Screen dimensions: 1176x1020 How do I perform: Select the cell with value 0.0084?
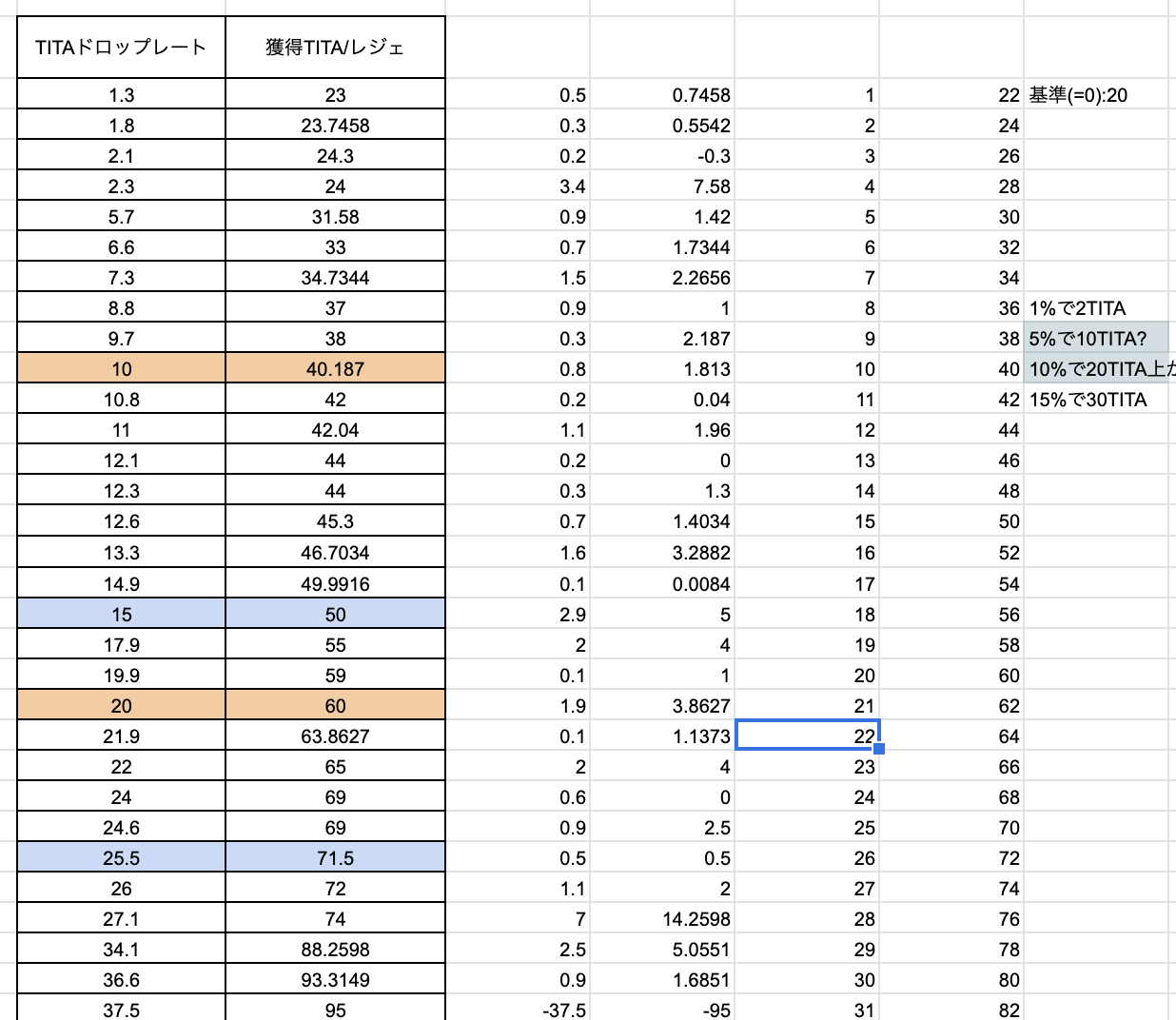click(663, 583)
